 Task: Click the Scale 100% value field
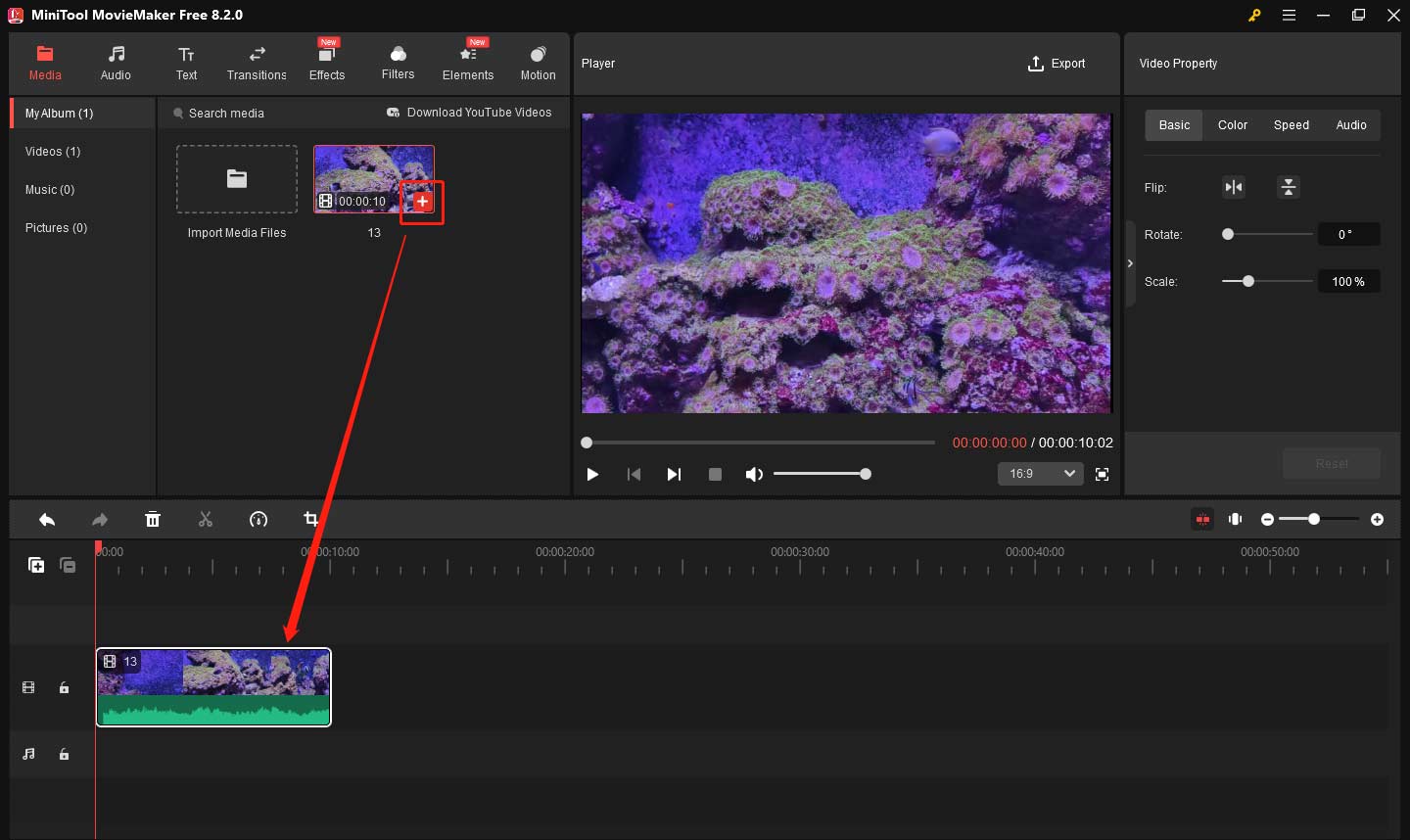point(1348,281)
